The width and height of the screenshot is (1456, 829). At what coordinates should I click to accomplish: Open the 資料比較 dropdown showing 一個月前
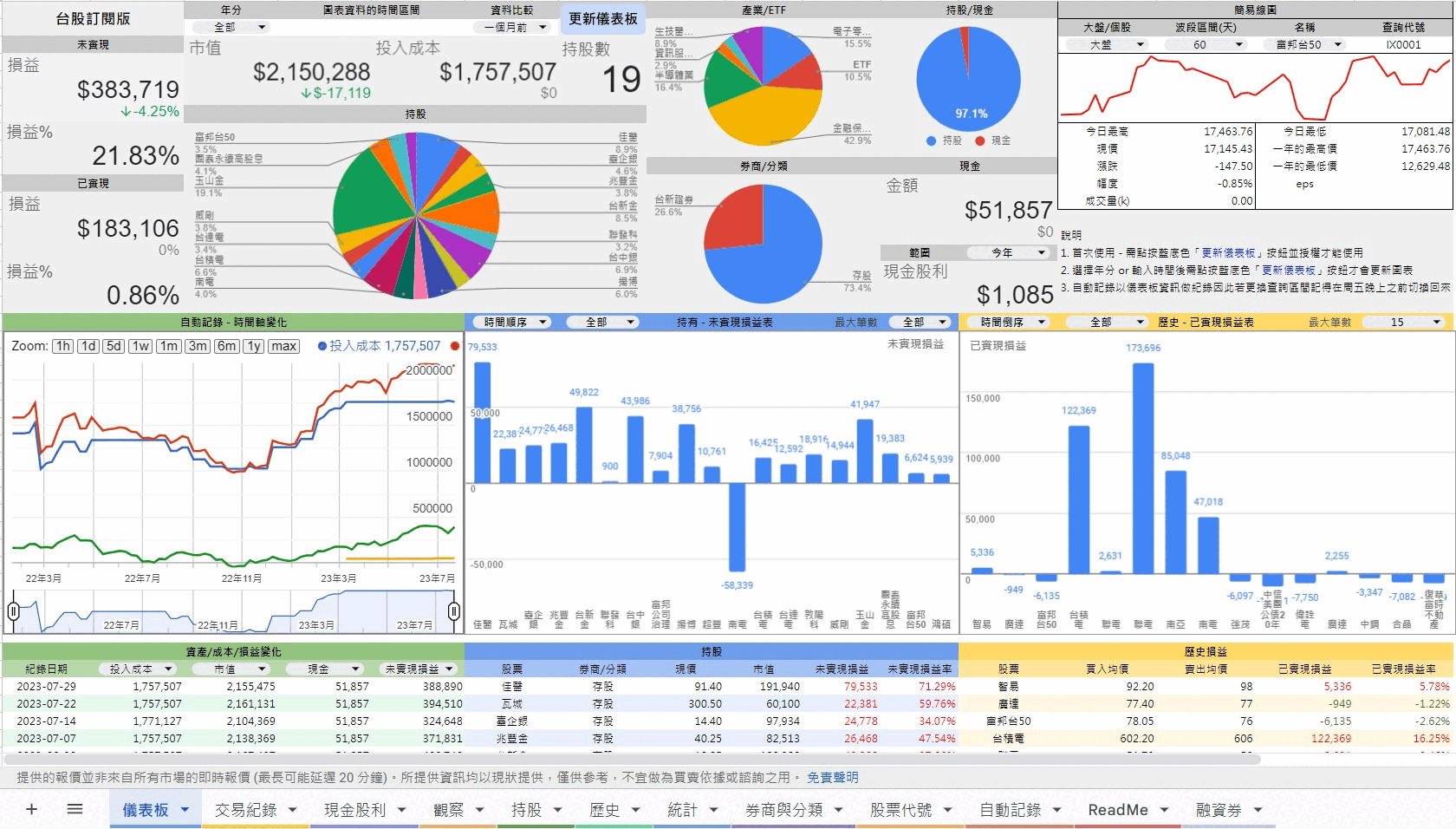pos(543,28)
